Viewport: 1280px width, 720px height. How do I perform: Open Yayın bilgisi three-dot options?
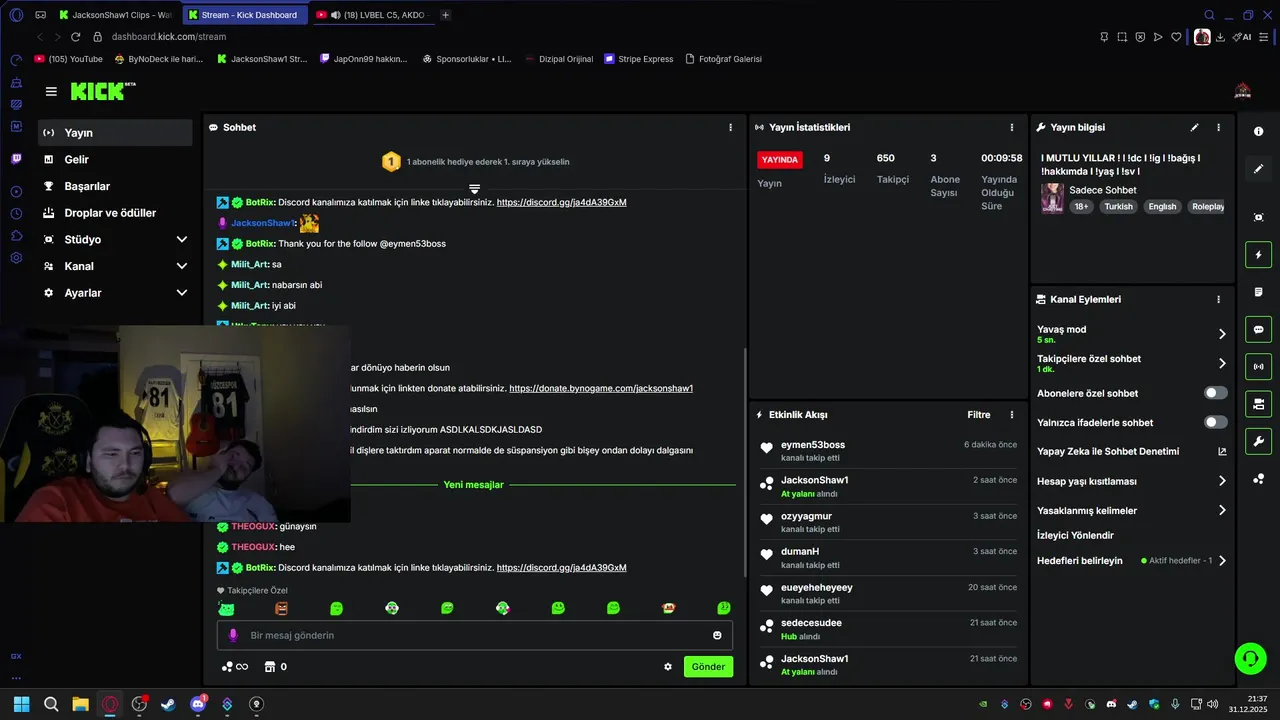[1218, 127]
